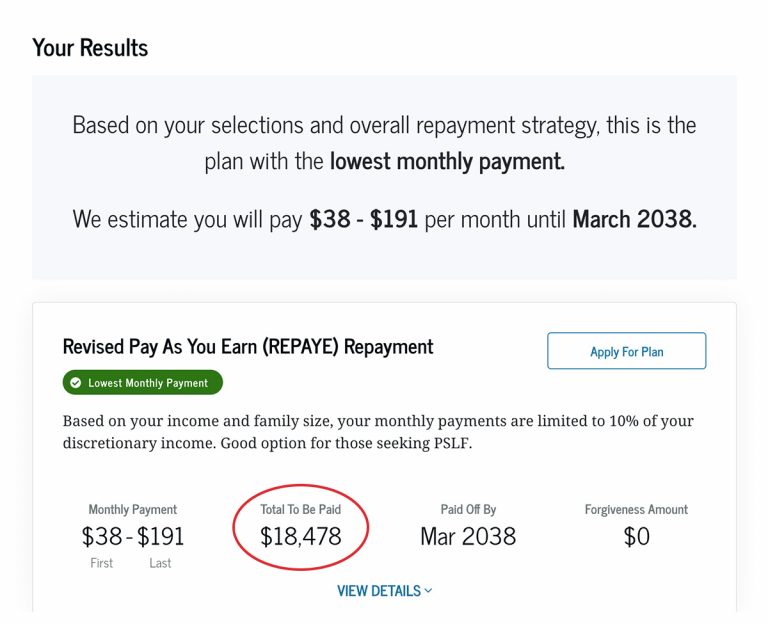Image resolution: width=768 pixels, height=624 pixels.
Task: Click the Last caption under monthly payment
Action: click(x=160, y=563)
